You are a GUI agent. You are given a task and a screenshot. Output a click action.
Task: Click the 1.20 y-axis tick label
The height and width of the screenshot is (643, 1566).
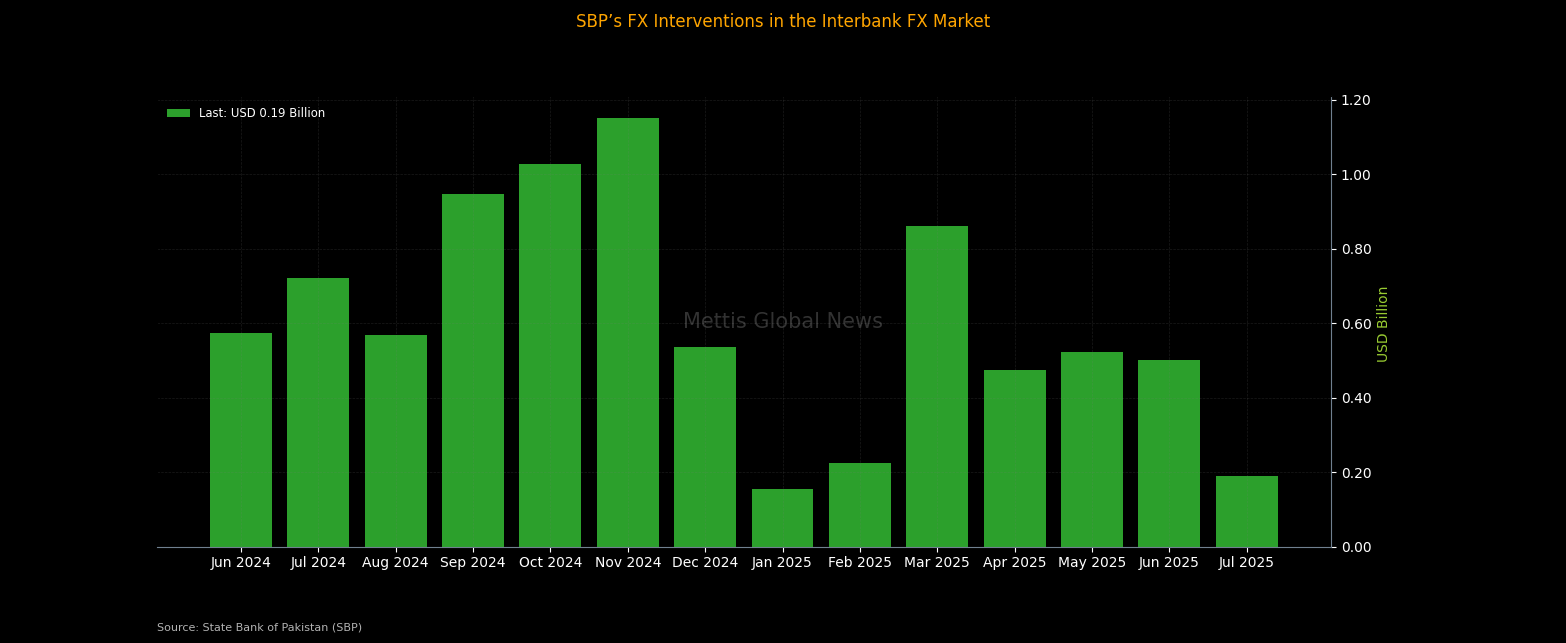[1355, 100]
